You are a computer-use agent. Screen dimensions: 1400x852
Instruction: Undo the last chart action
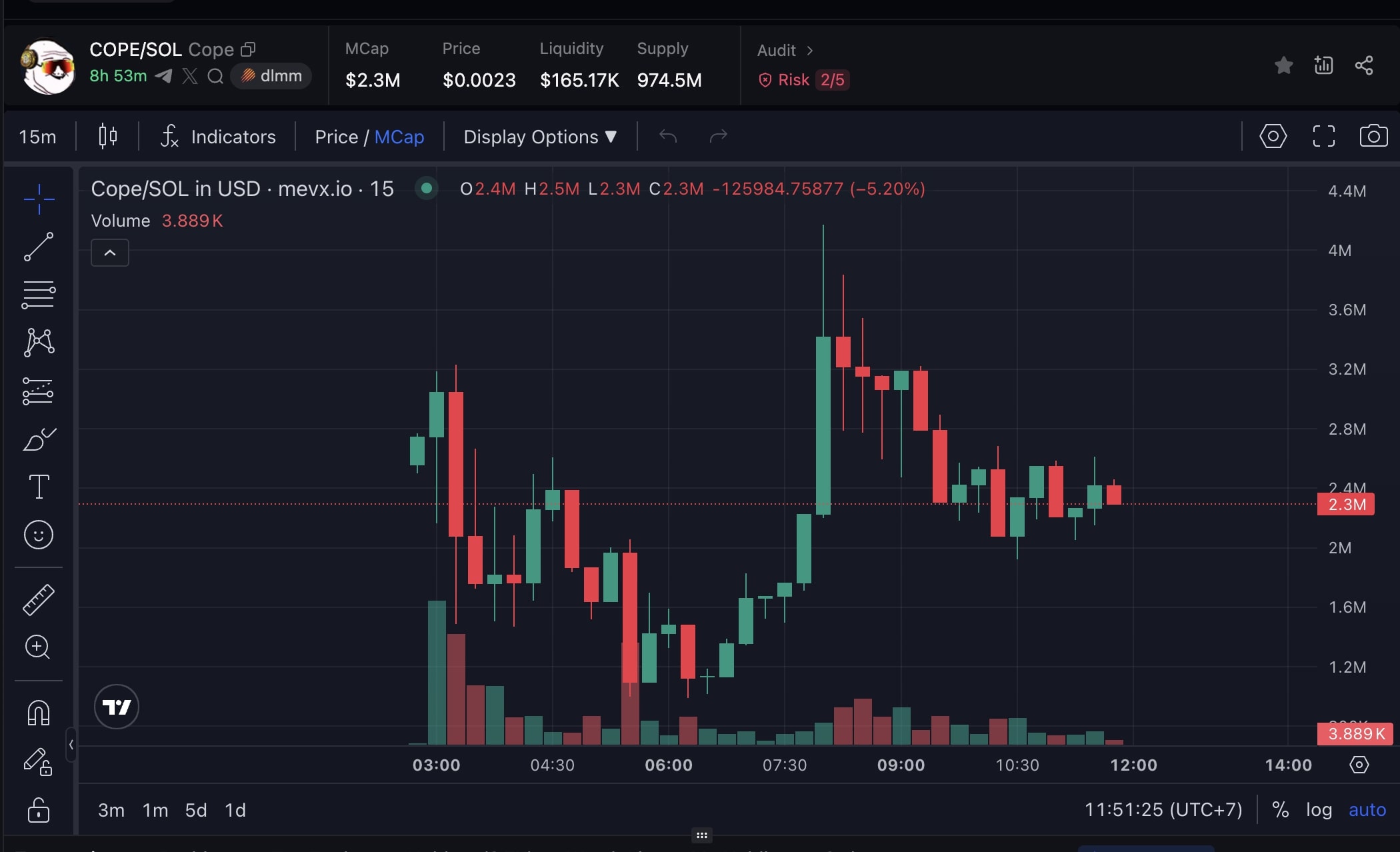pyautogui.click(x=667, y=136)
